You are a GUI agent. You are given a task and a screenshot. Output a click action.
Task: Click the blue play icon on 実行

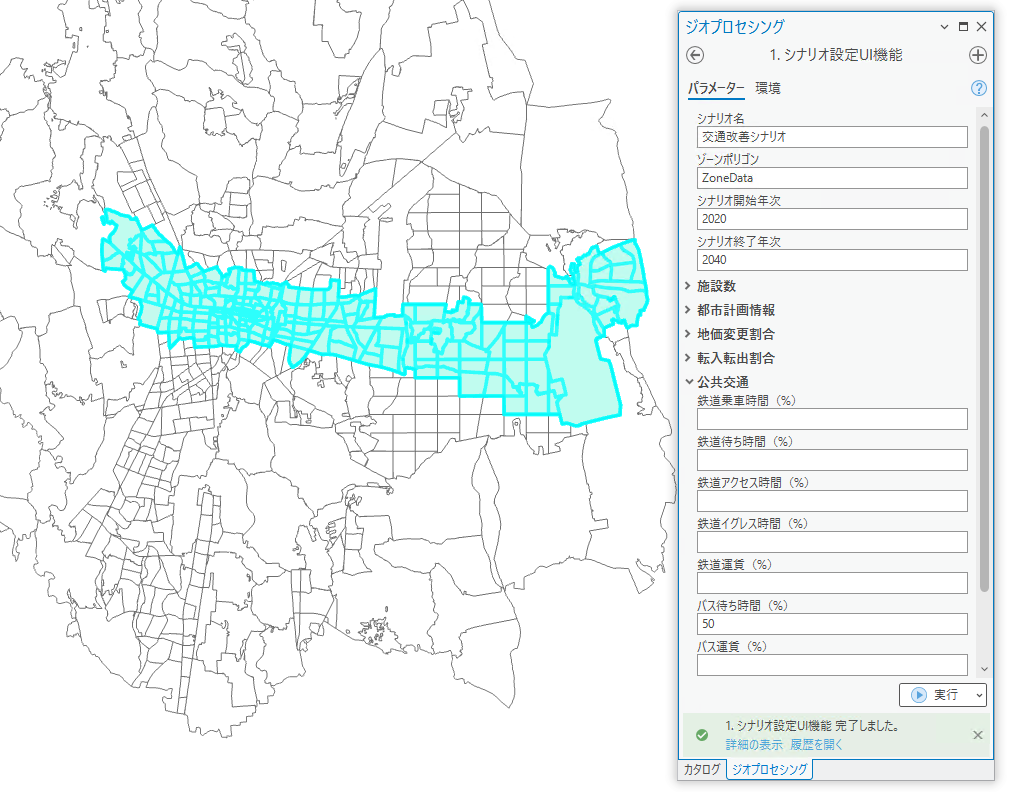tap(918, 695)
